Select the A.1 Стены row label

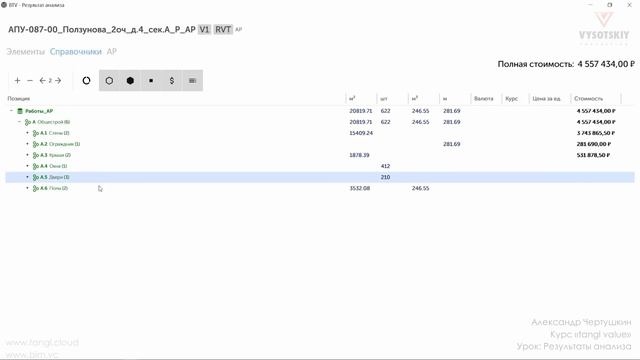pyautogui.click(x=55, y=133)
